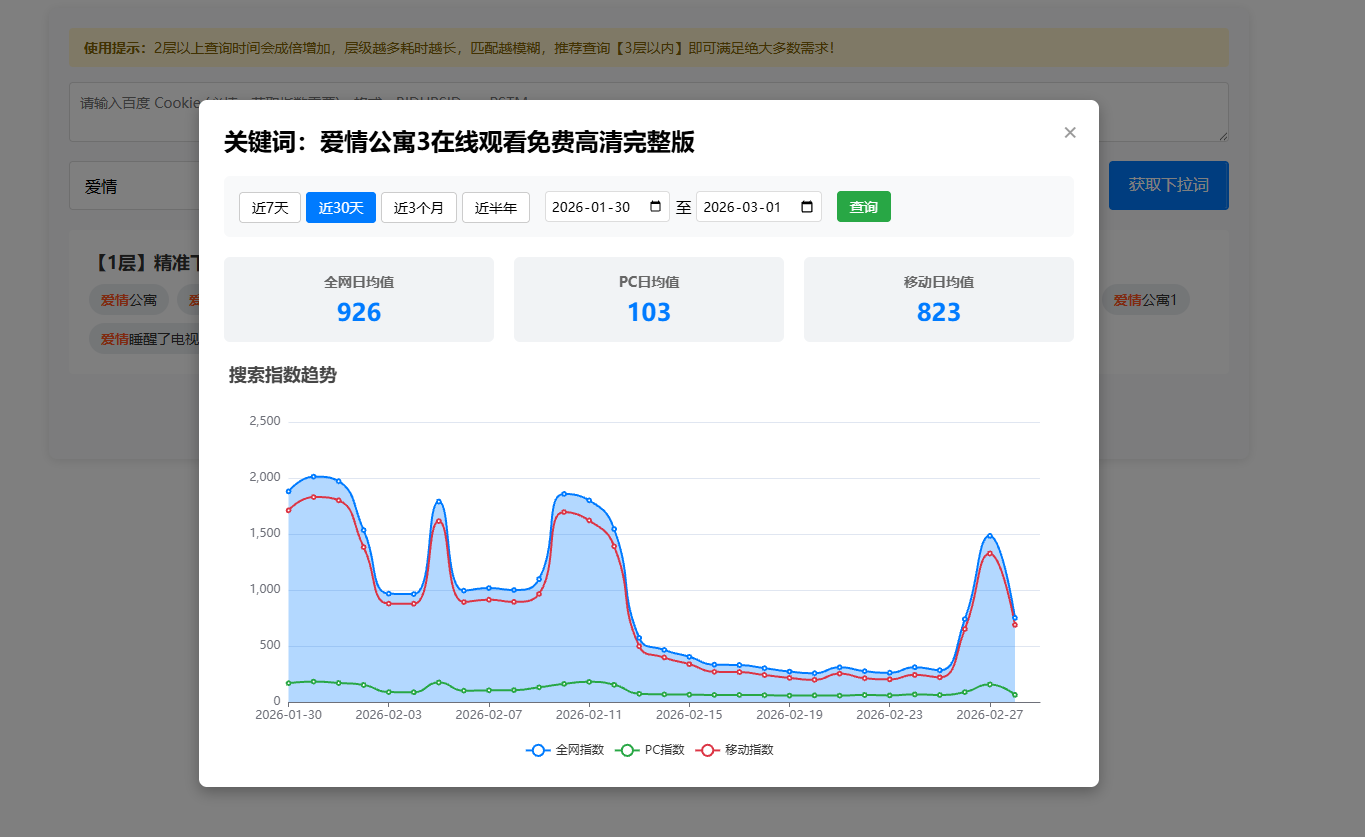
Task: Switch to 近半年 range
Action: 496,207
